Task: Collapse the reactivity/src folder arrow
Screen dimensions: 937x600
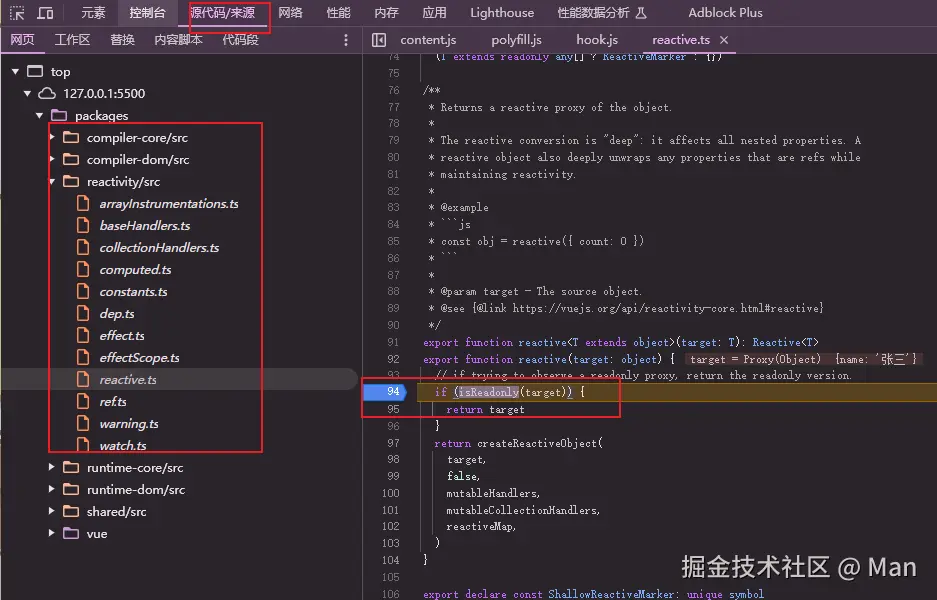Action: [52, 182]
